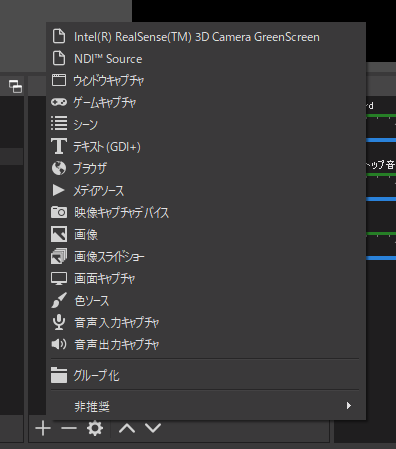Click the picture icon next to 画像
The width and height of the screenshot is (396, 449).
59,234
